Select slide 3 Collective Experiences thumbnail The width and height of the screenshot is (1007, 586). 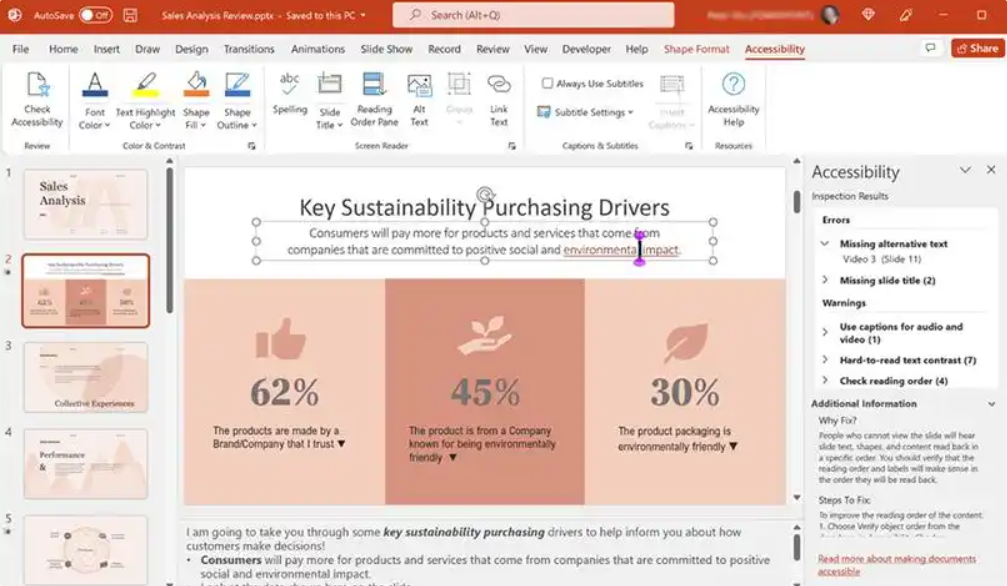pos(85,377)
